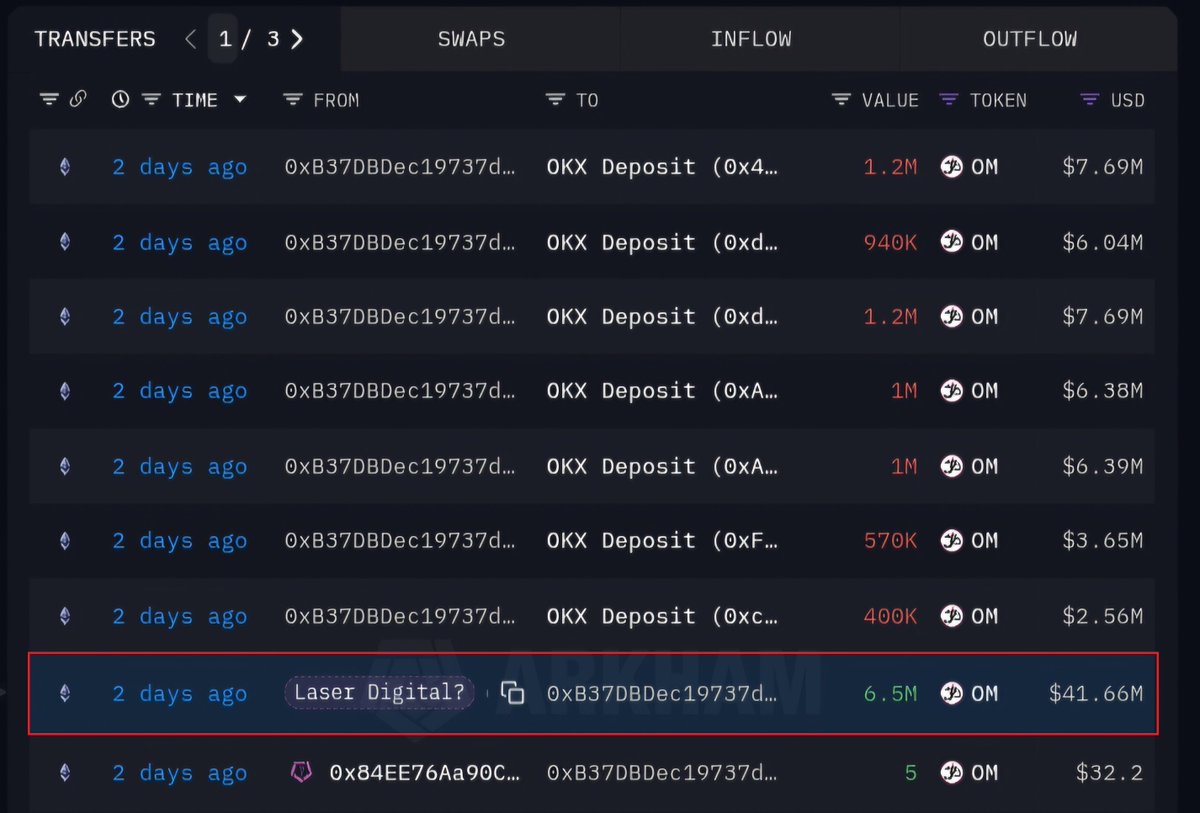The width and height of the screenshot is (1200, 813).
Task: Click the $2.56M USD amount
Action: 1102,616
